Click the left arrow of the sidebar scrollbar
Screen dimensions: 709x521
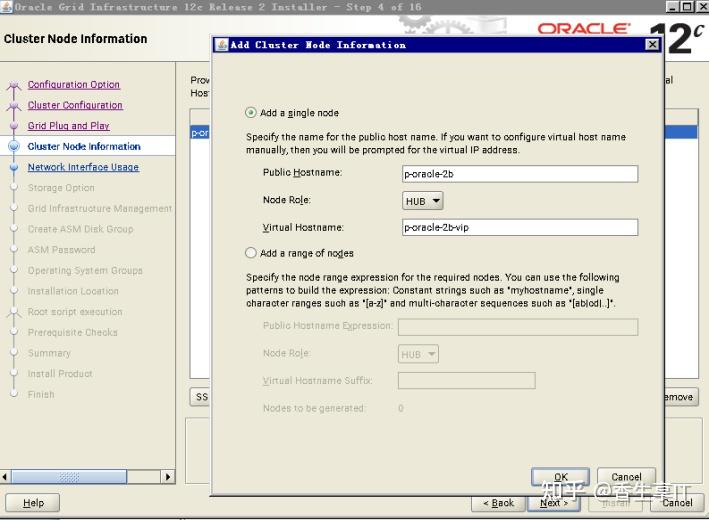pyautogui.click(x=5, y=477)
